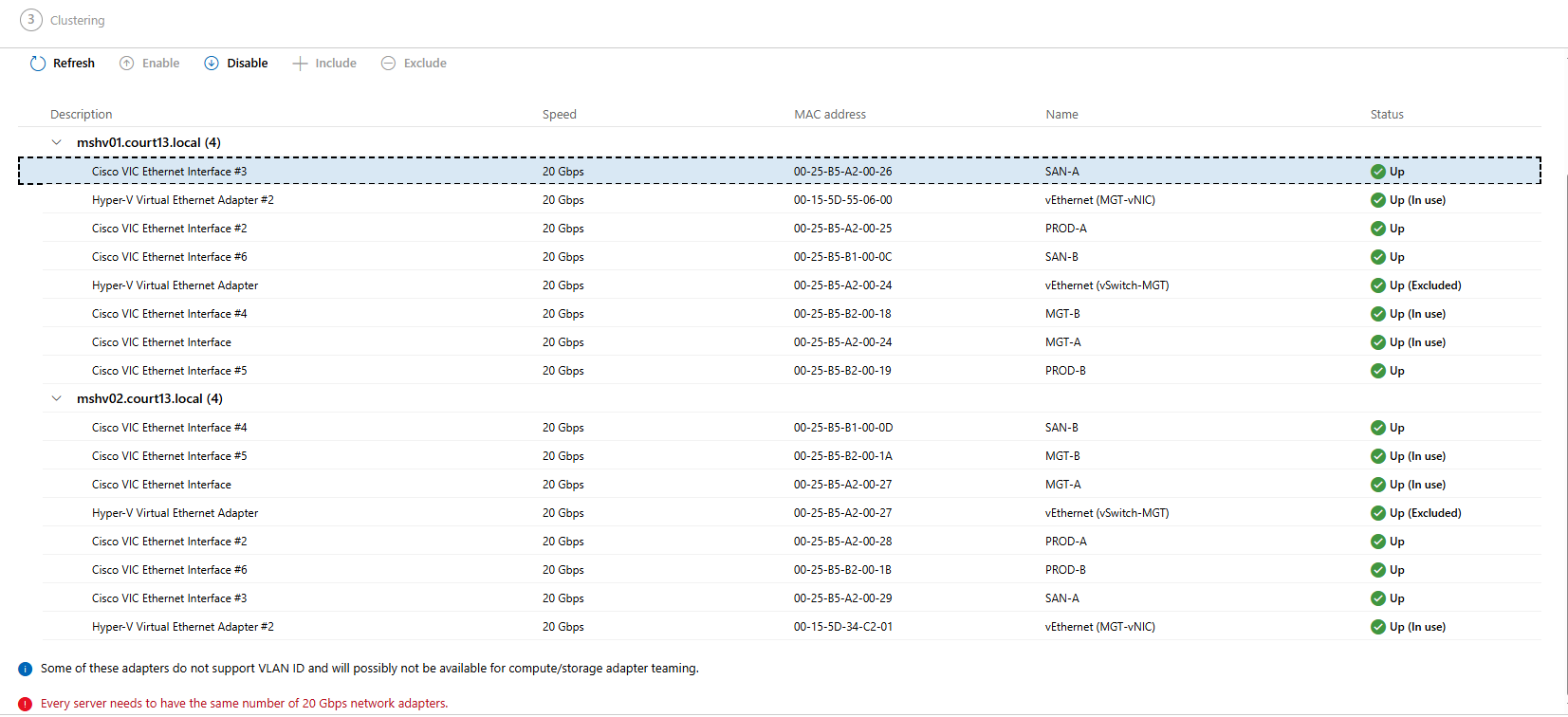
Task: Click Up (Excluded) status for MAC 00-25-B5-A2-00-24
Action: click(1426, 285)
